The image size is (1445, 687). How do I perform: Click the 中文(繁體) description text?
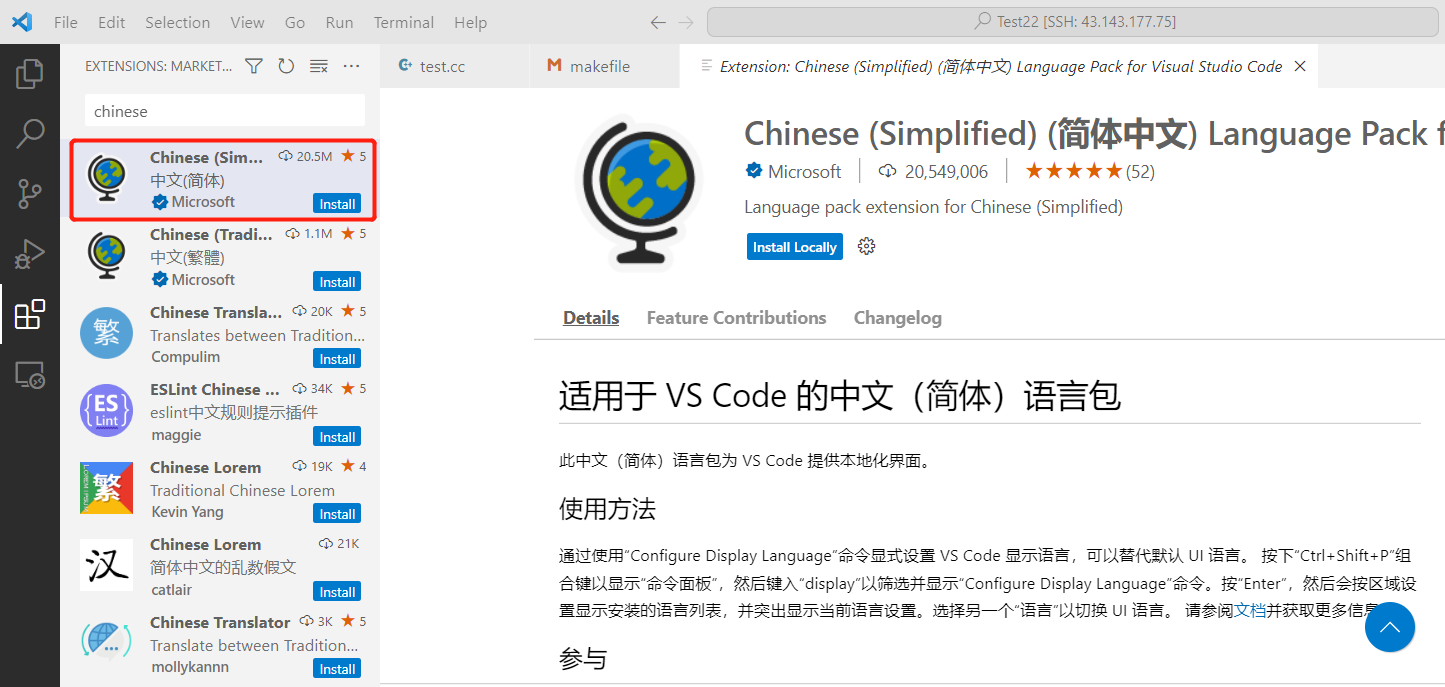(188, 257)
